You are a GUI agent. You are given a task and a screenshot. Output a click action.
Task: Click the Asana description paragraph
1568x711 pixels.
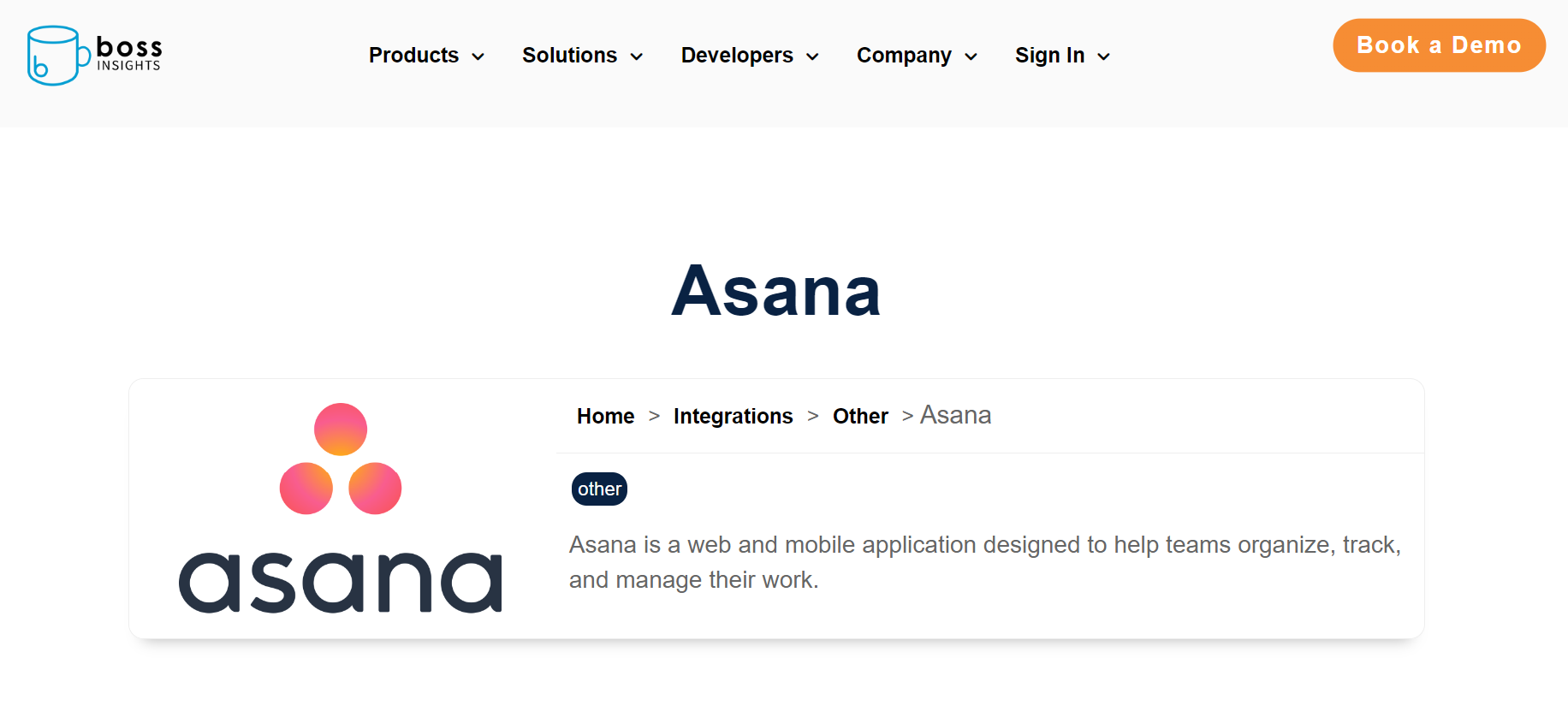pyautogui.click(x=984, y=562)
